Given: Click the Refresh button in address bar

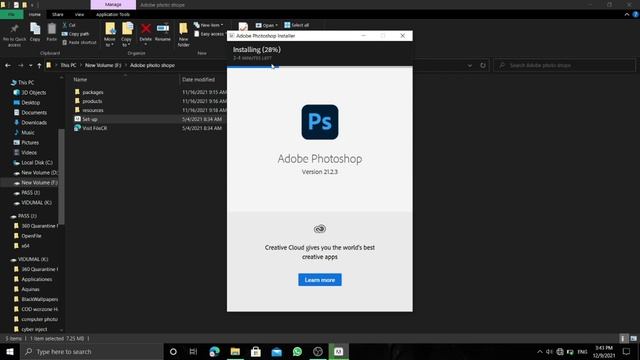Looking at the screenshot, I should 483,65.
